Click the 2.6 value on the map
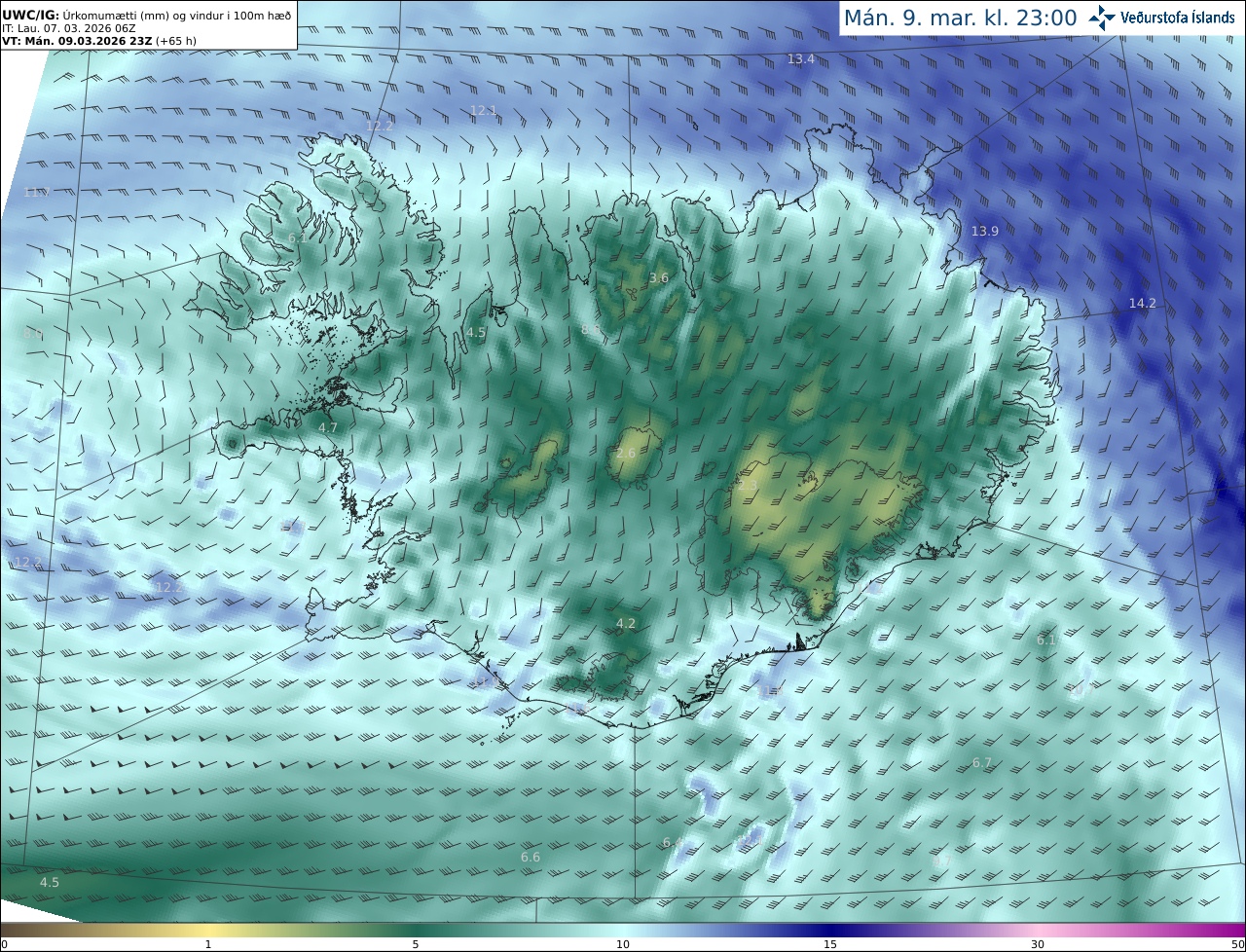The width and height of the screenshot is (1246, 952). pyautogui.click(x=626, y=454)
